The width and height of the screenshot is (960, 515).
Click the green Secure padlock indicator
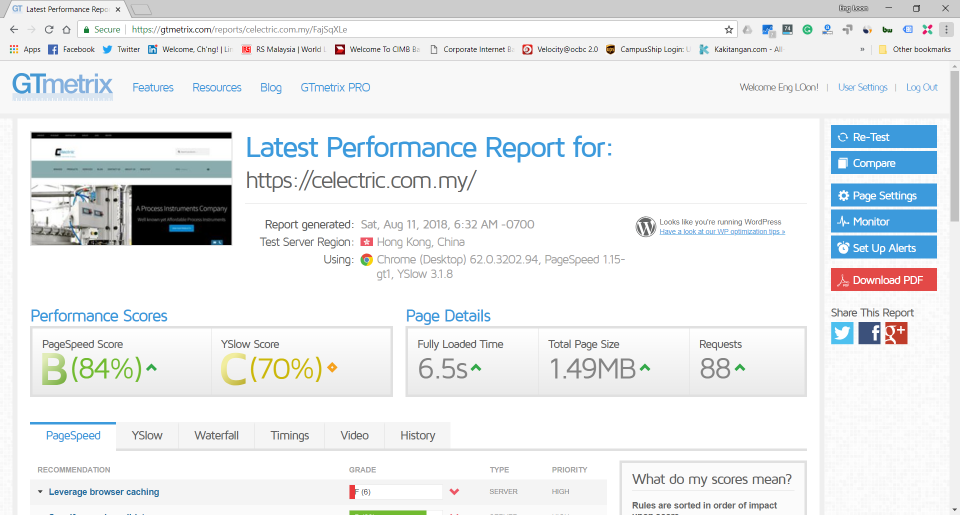(102, 29)
